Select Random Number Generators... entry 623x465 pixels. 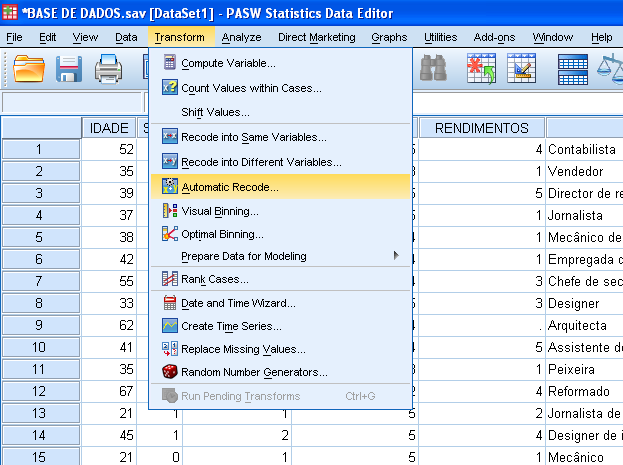pyautogui.click(x=280, y=372)
